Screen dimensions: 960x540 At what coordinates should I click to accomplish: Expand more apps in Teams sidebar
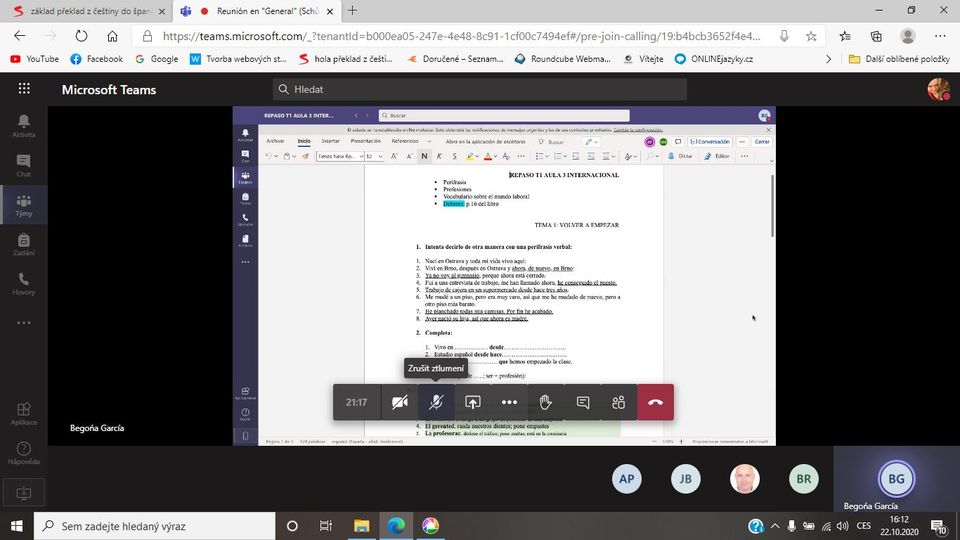pyautogui.click(x=23, y=323)
